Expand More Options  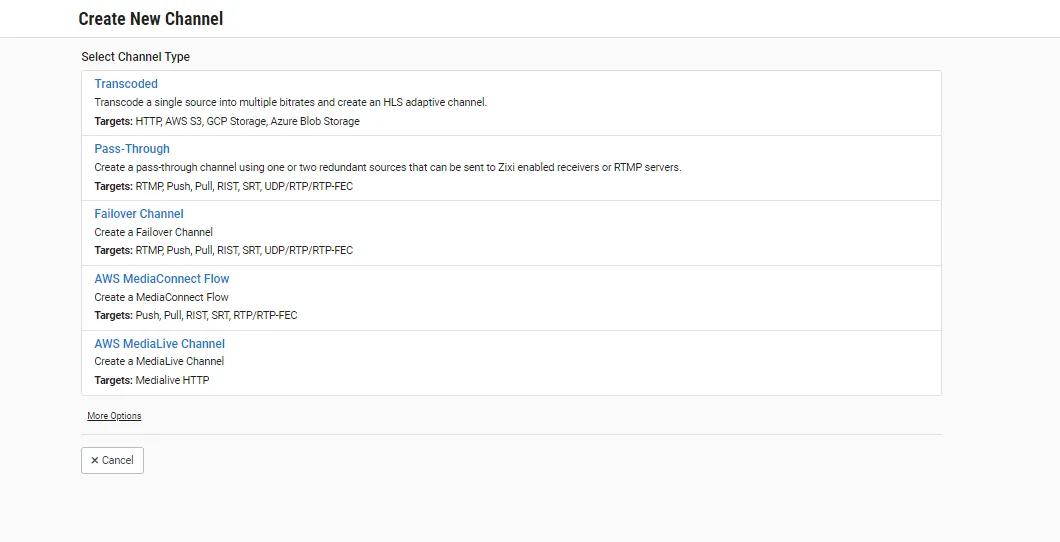114,416
